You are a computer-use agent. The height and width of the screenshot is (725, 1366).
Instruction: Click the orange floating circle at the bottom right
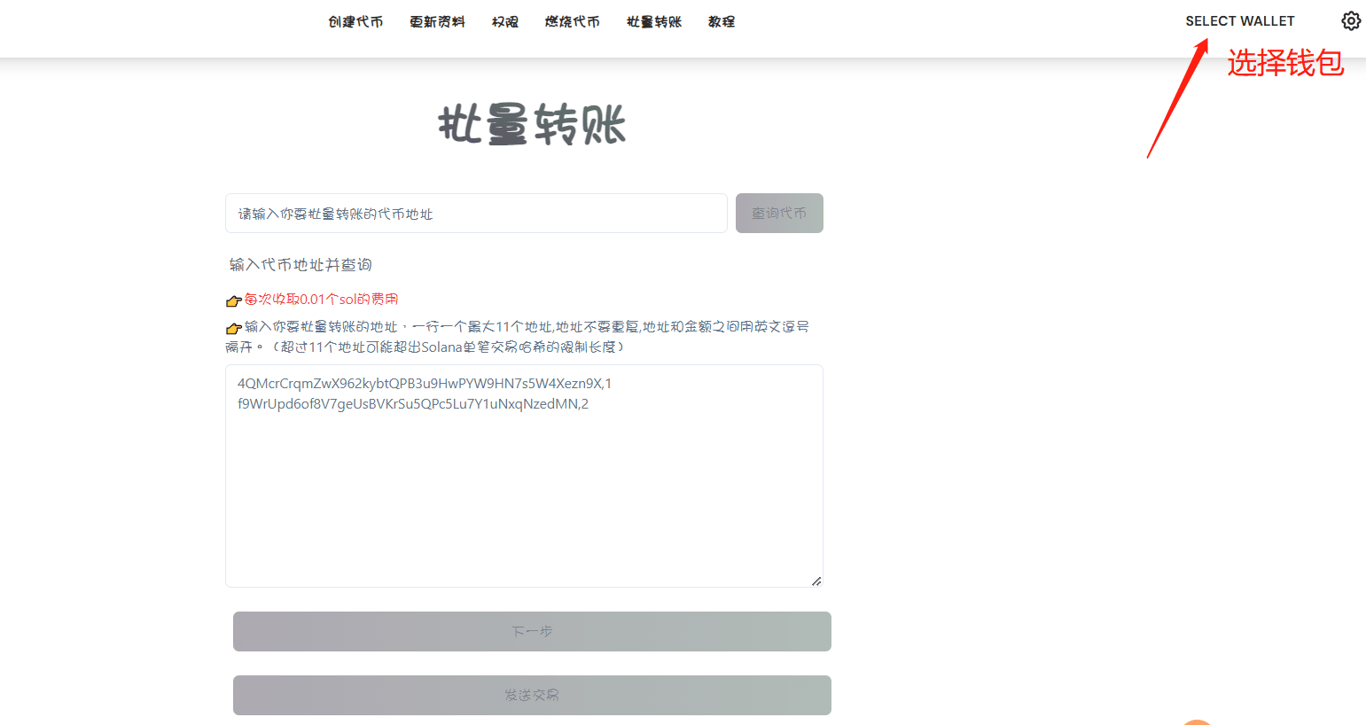pyautogui.click(x=1196, y=722)
